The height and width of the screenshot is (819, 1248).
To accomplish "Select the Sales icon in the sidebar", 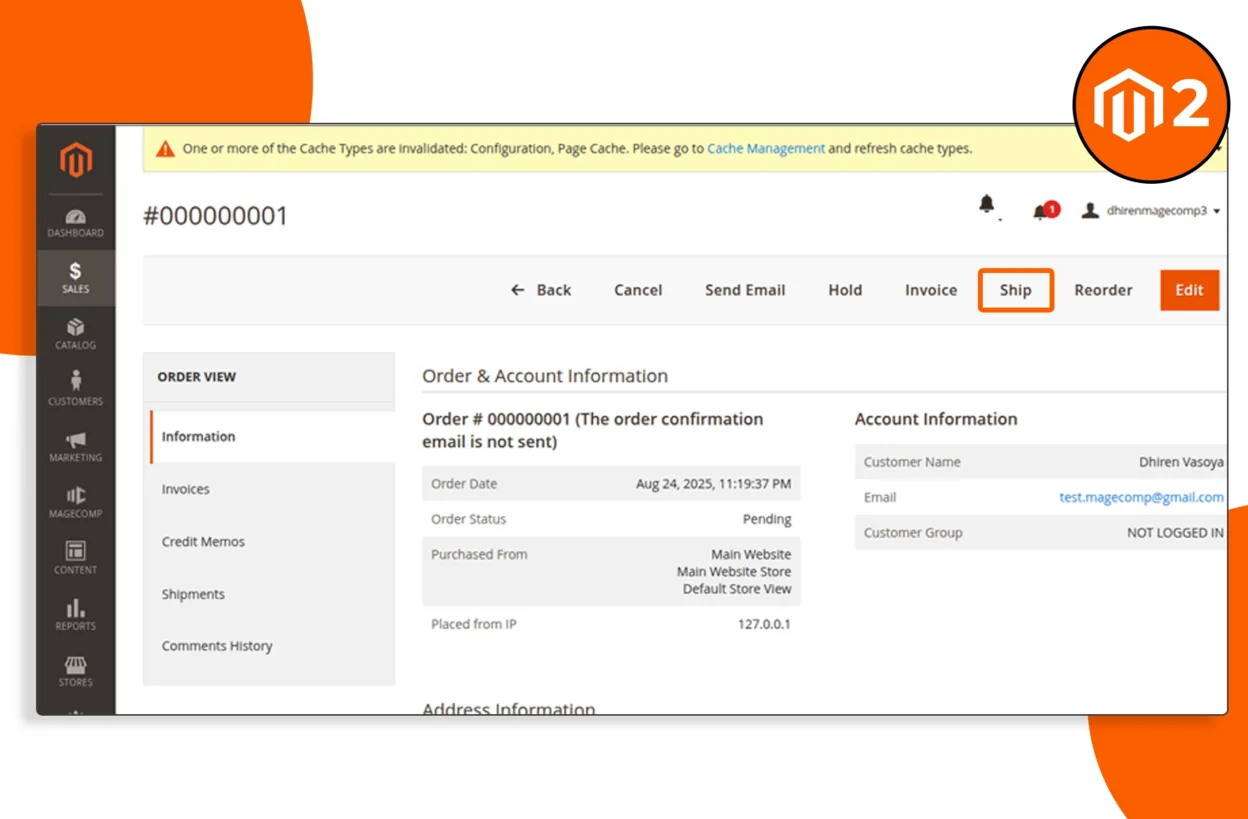I will click(x=75, y=278).
